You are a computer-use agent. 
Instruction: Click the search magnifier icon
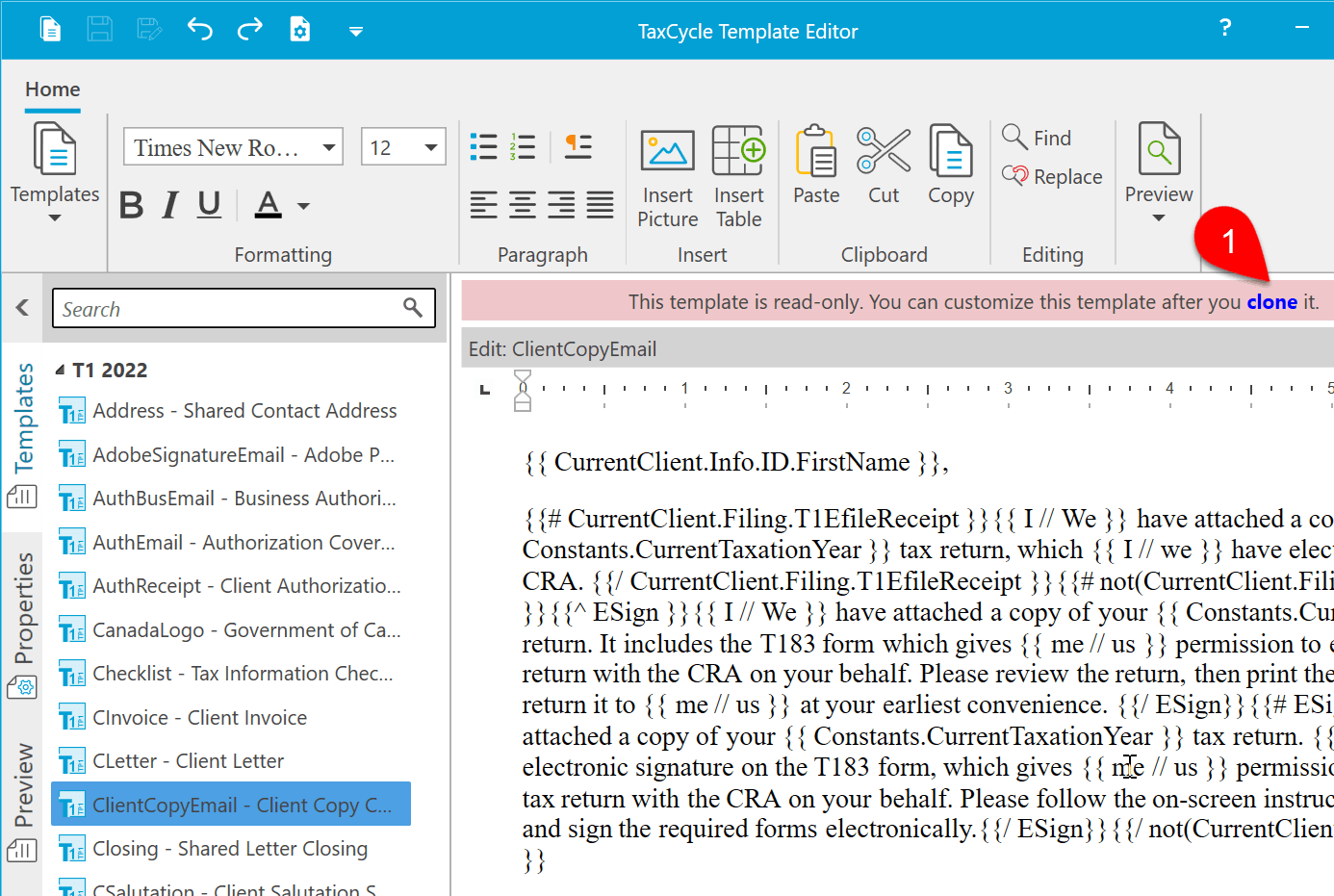coord(413,308)
